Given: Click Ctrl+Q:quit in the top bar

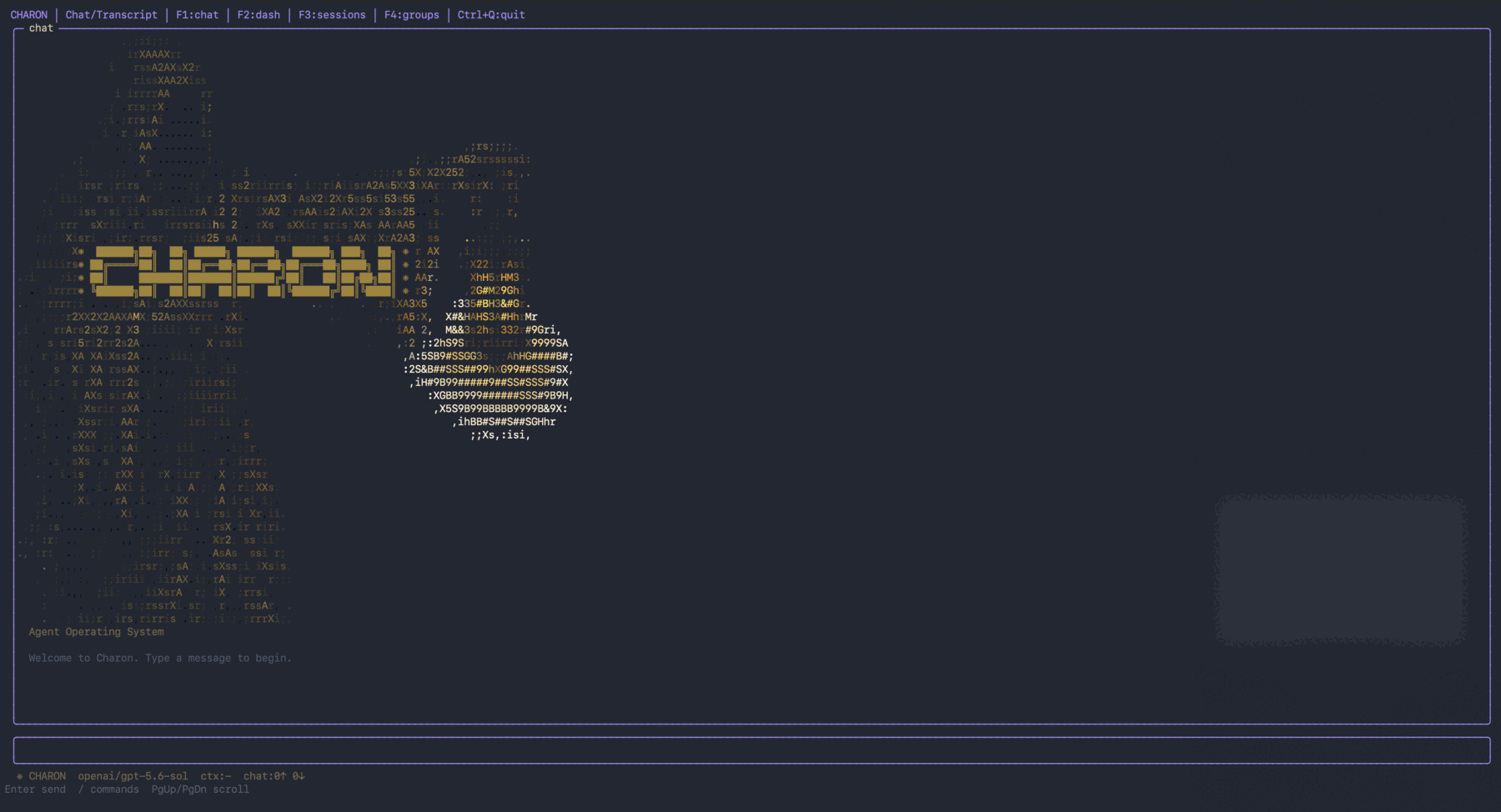Looking at the screenshot, I should (491, 15).
